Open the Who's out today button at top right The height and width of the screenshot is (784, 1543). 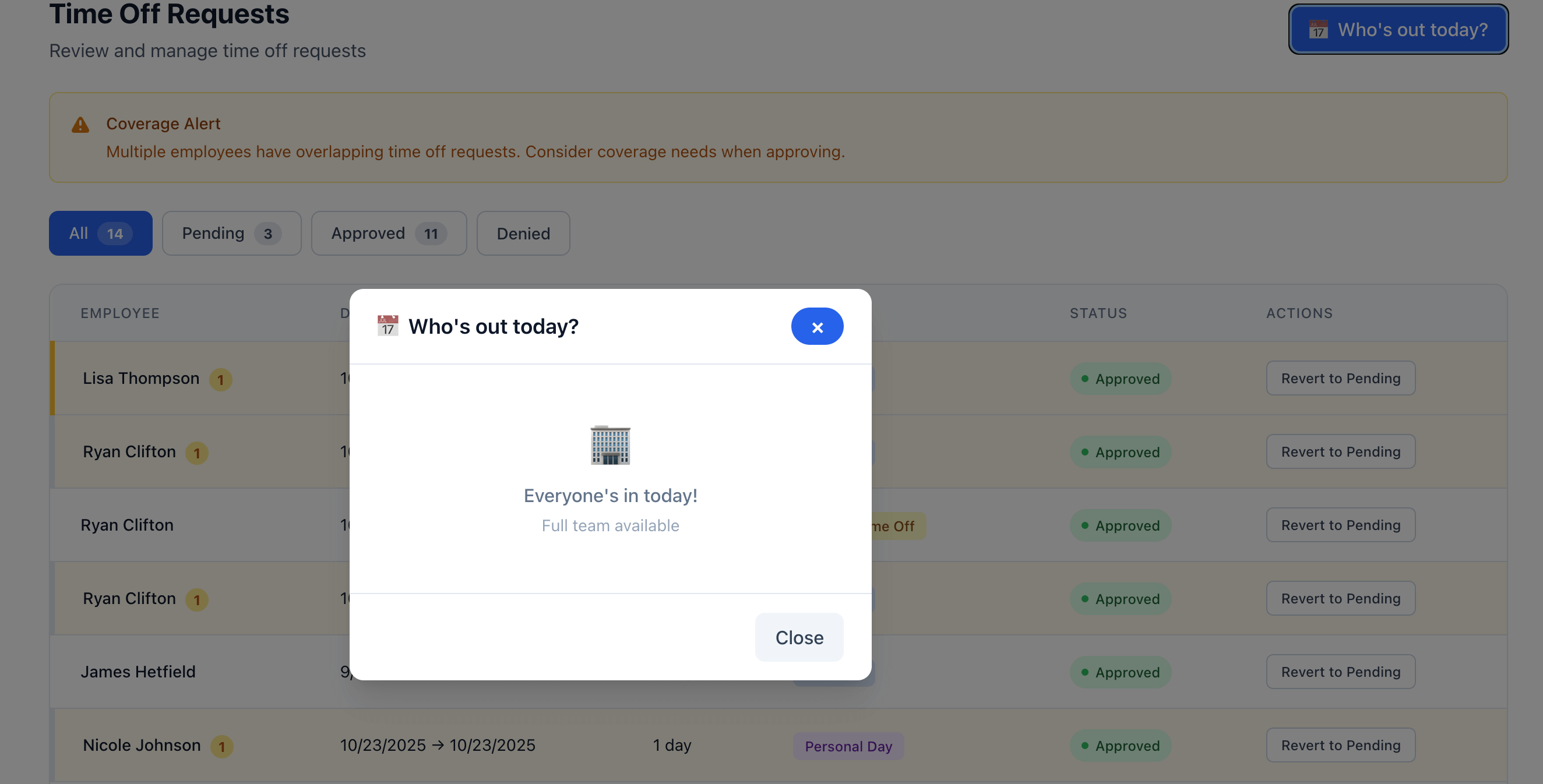coord(1398,29)
